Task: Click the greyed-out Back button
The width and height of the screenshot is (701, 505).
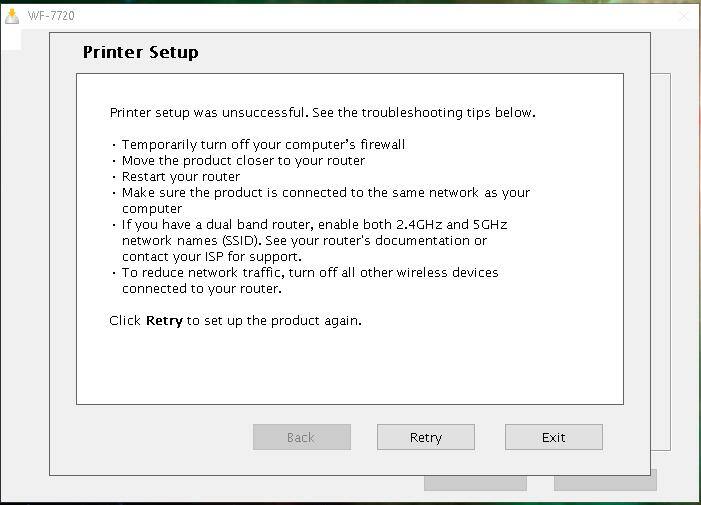Action: click(x=301, y=437)
